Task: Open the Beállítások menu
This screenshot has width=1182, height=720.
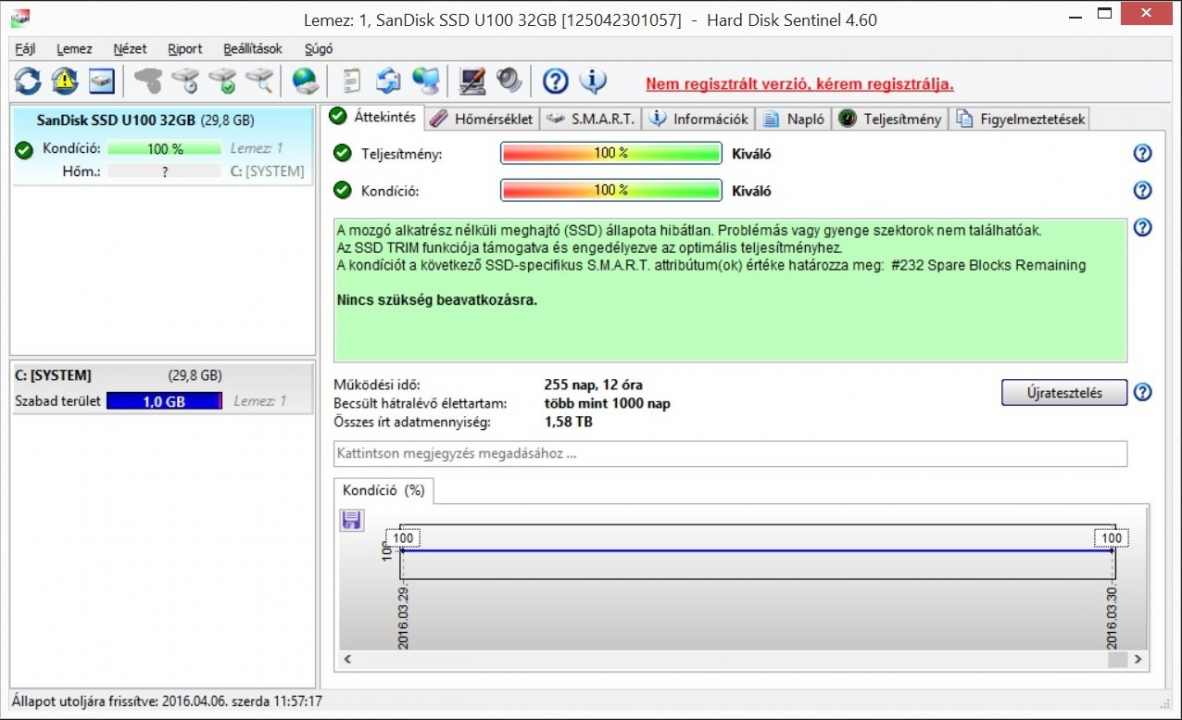Action: point(253,48)
